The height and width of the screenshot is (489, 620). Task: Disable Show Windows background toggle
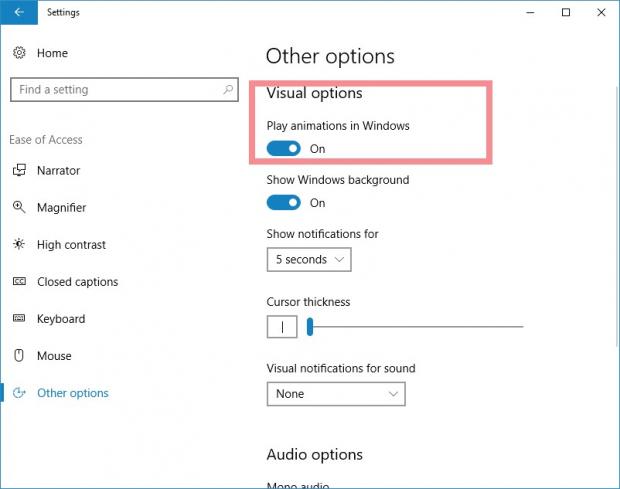coord(283,203)
